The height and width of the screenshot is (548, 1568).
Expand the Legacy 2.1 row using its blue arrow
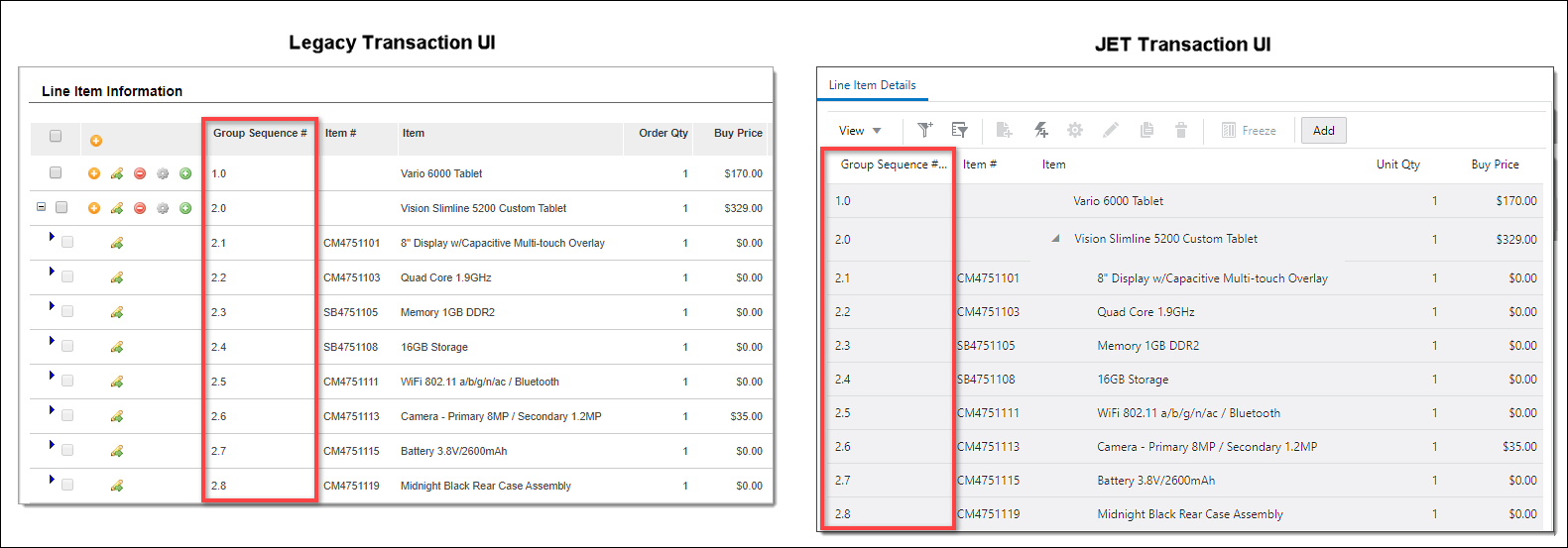[52, 237]
